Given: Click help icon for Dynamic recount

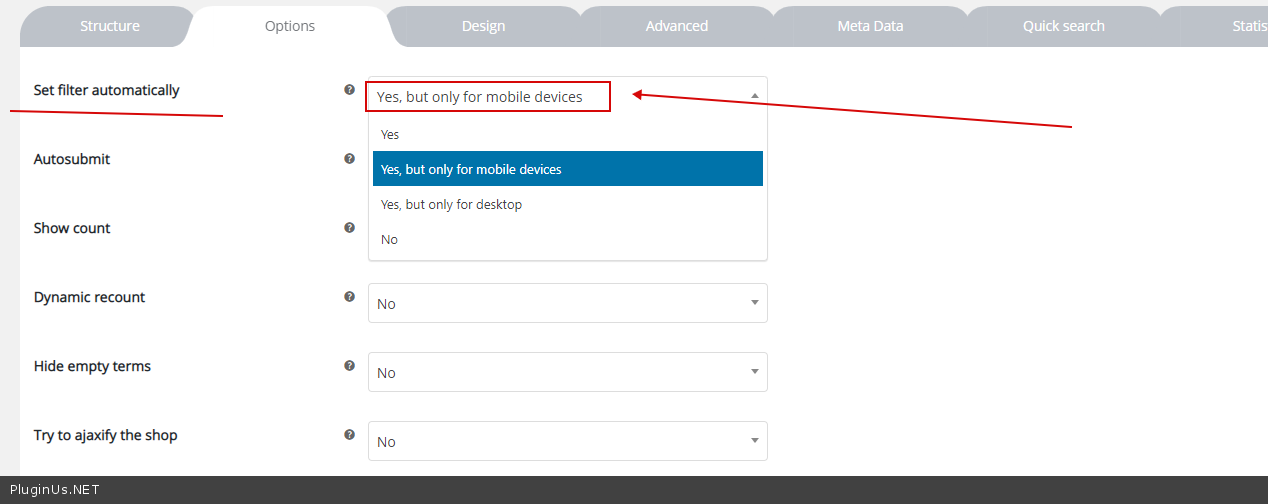Looking at the screenshot, I should 349,297.
